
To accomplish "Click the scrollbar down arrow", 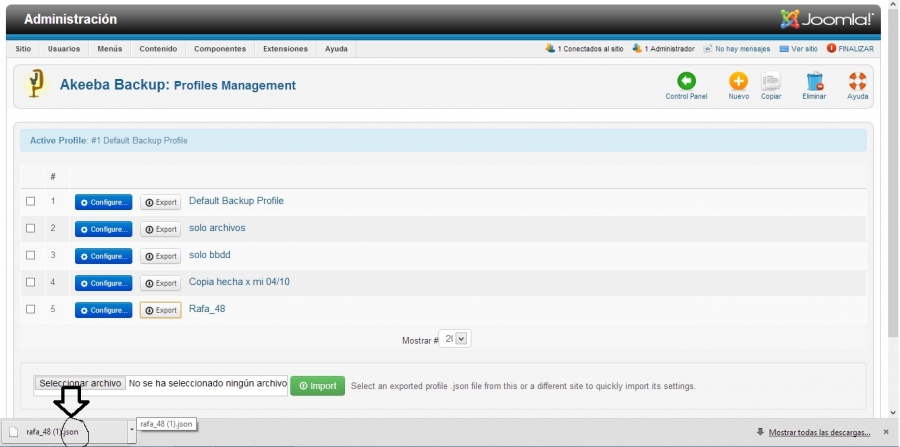I will tap(893, 412).
